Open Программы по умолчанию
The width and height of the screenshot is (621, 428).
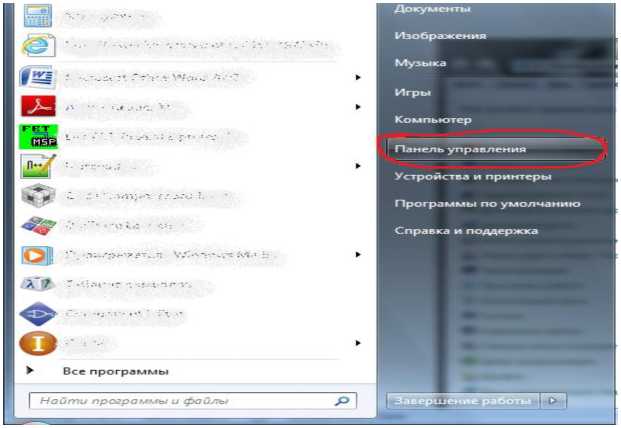point(487,204)
